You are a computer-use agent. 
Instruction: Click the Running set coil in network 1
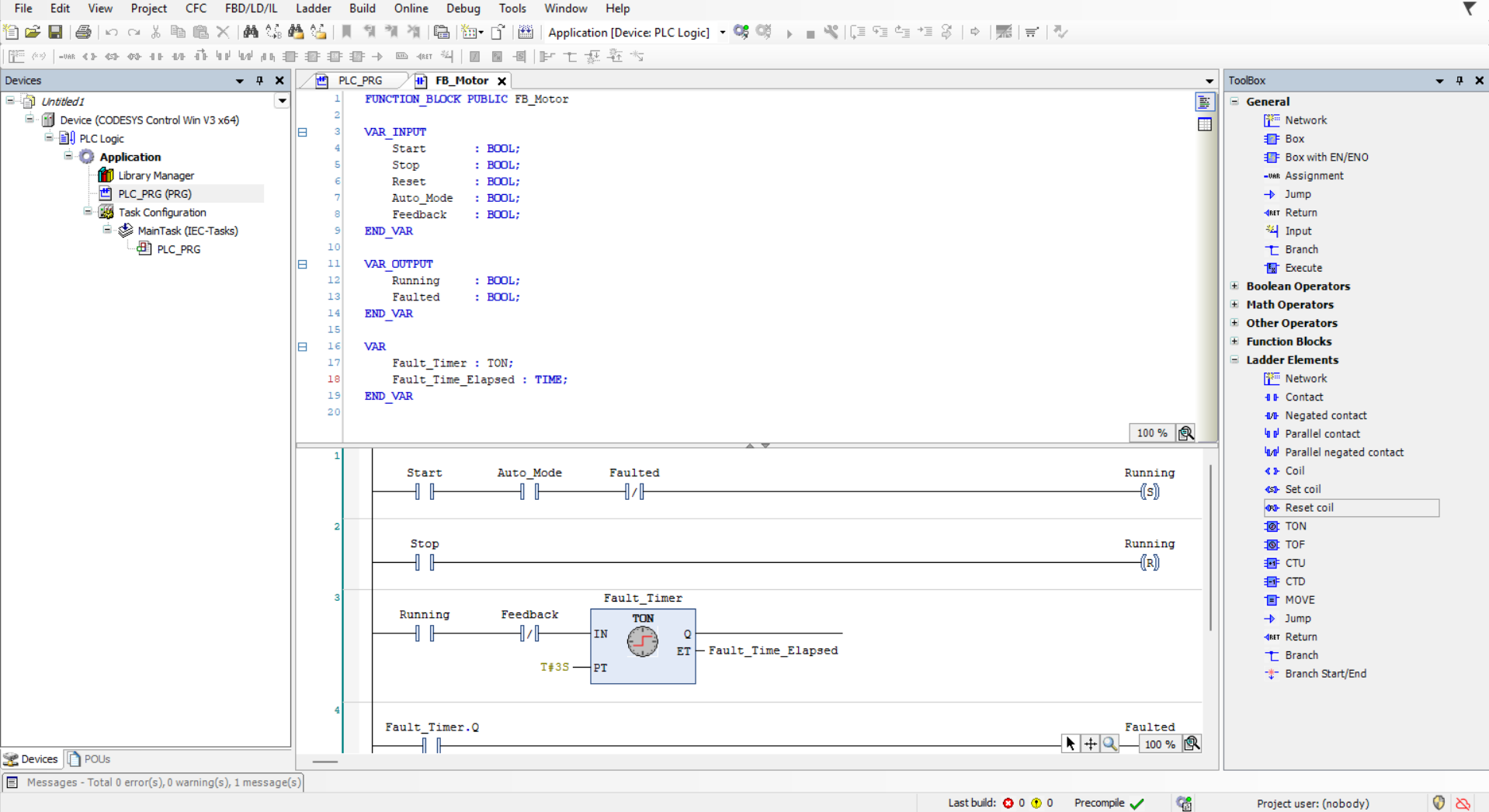click(x=1149, y=491)
